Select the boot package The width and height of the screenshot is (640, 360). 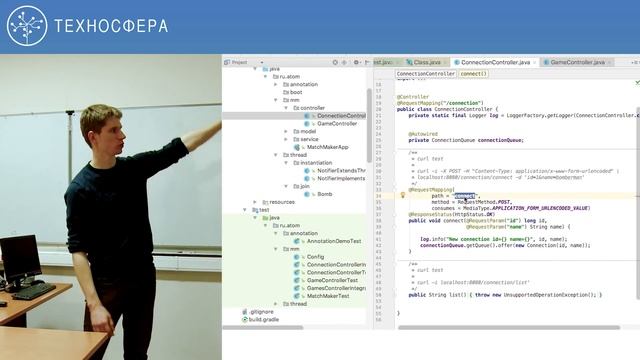[296, 92]
